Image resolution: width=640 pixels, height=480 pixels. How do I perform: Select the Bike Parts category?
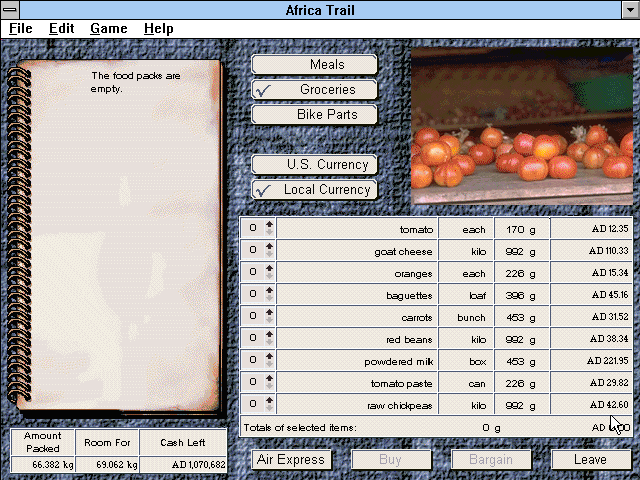click(x=314, y=114)
